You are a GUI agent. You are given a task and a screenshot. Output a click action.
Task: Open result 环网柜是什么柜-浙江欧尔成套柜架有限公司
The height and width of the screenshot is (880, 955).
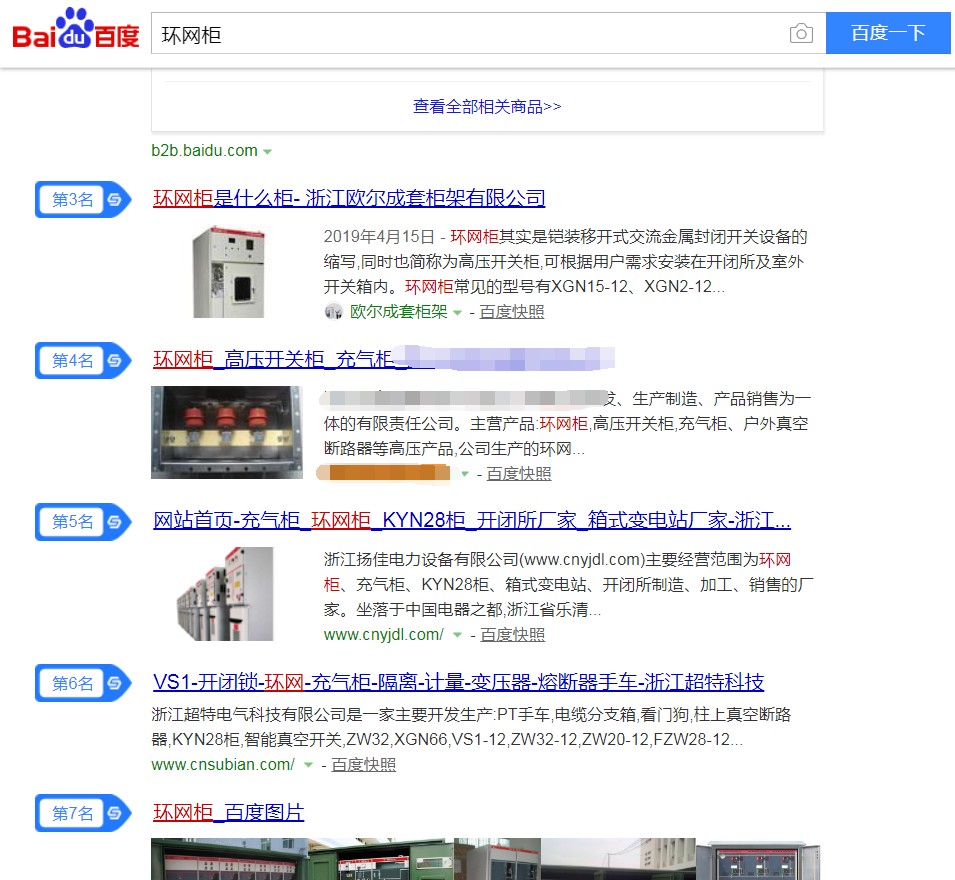tap(349, 198)
